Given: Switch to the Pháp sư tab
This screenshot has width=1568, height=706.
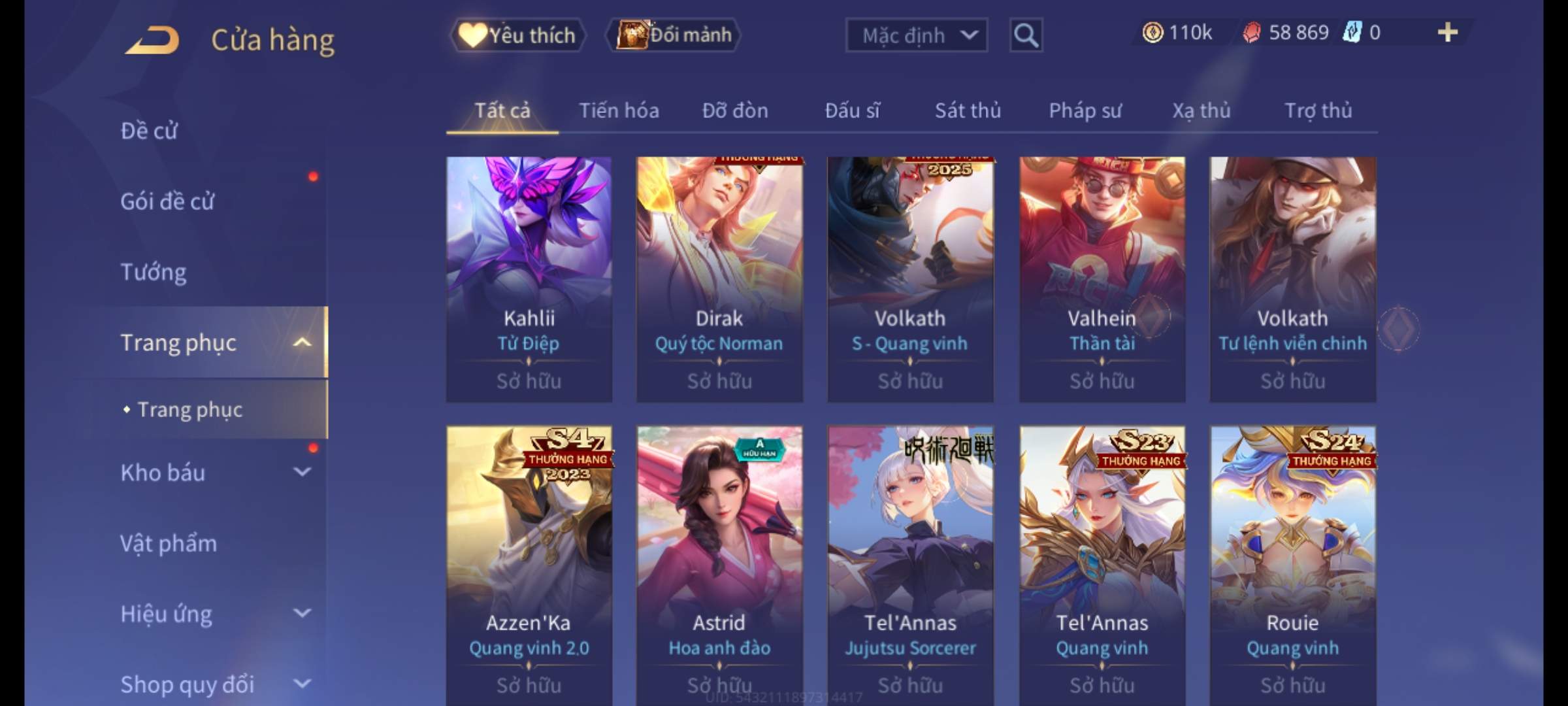Looking at the screenshot, I should click(1085, 110).
